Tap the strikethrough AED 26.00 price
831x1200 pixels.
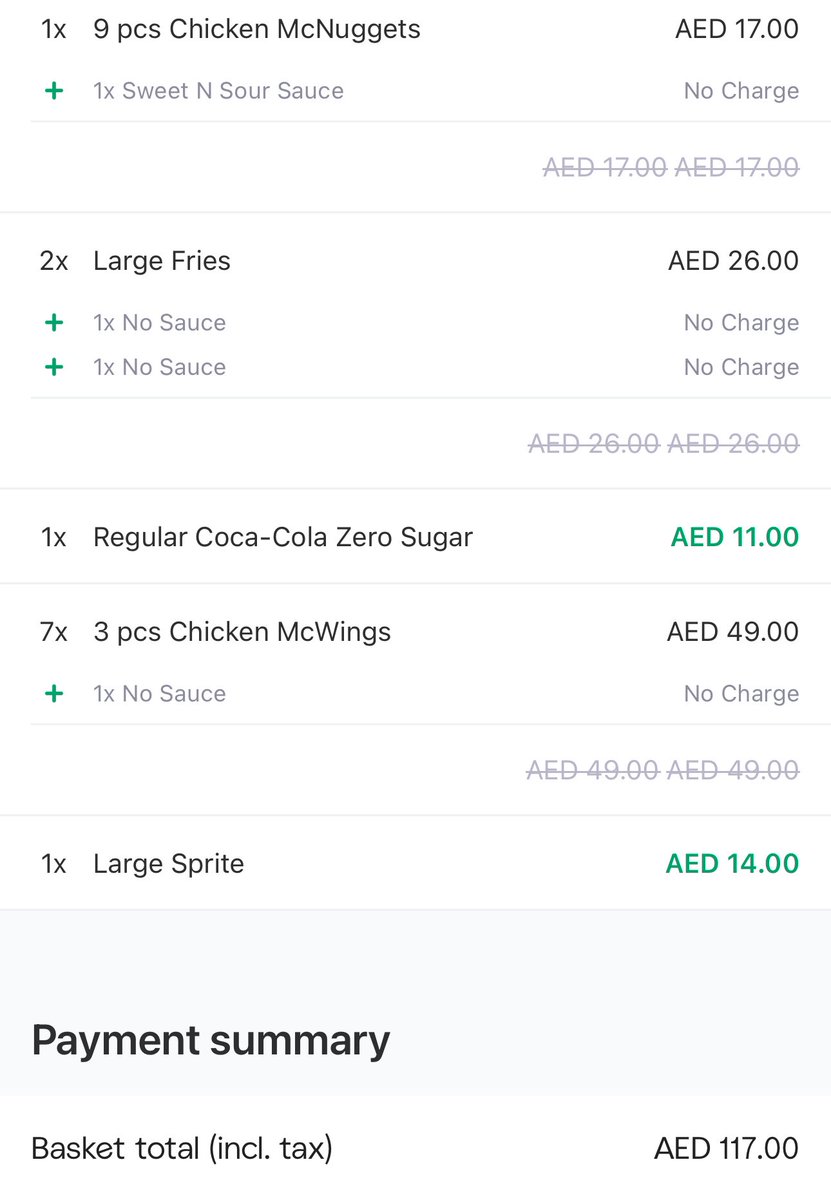664,443
